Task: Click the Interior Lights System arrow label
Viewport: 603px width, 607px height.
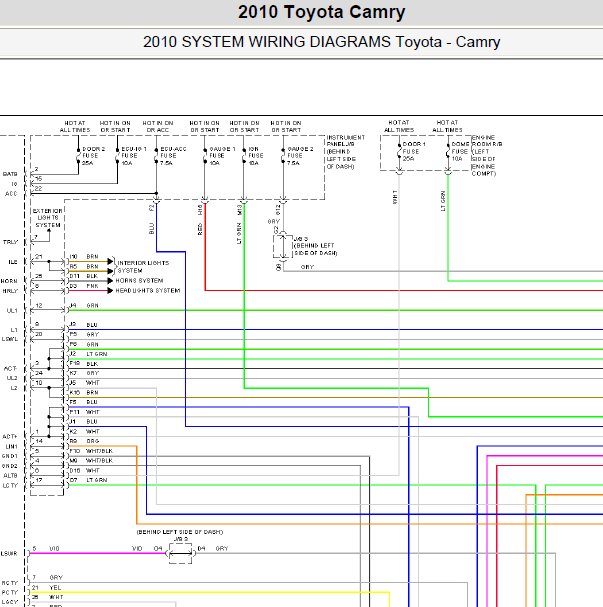Action: (143, 265)
